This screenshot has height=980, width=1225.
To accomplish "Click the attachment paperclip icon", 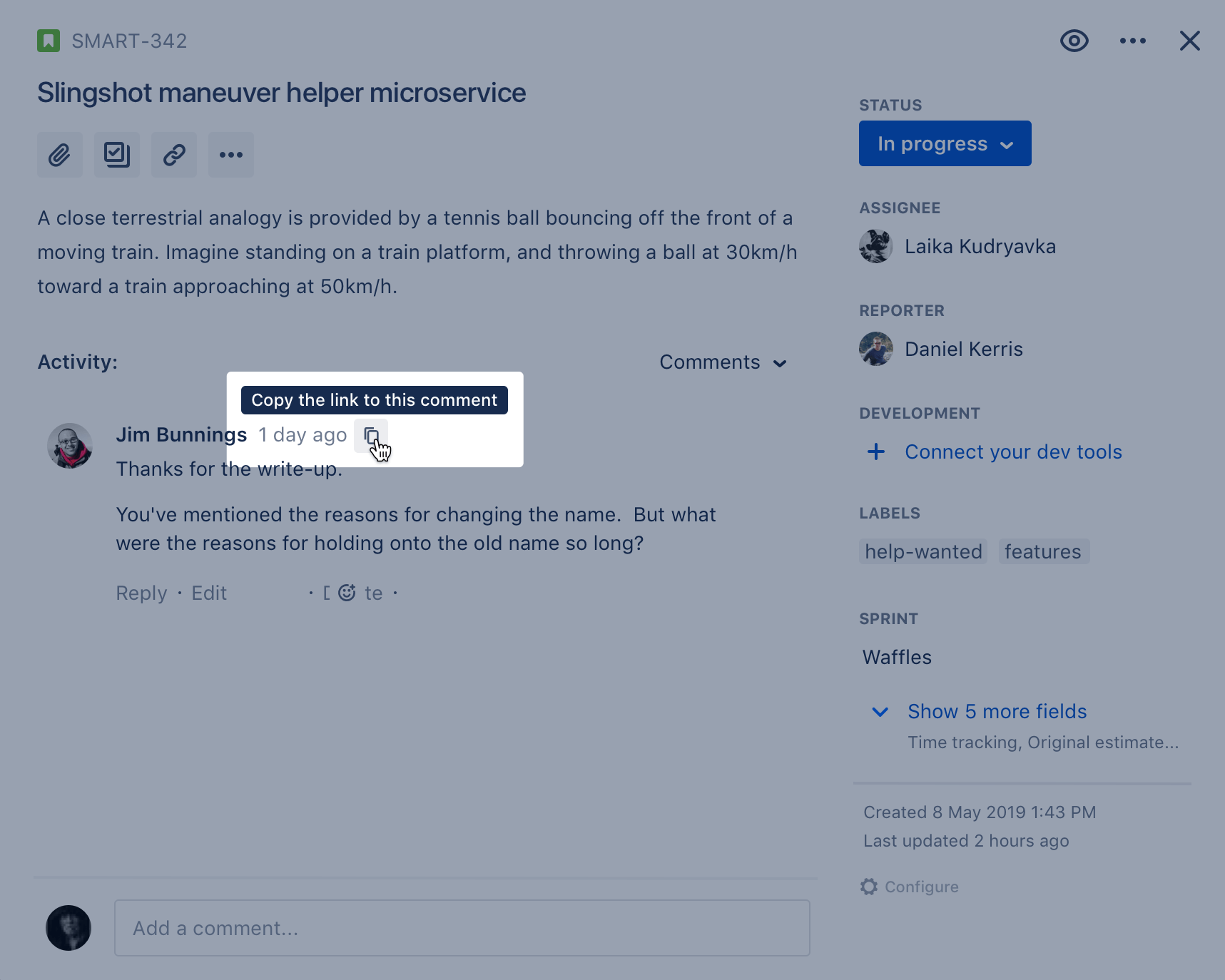I will (60, 155).
